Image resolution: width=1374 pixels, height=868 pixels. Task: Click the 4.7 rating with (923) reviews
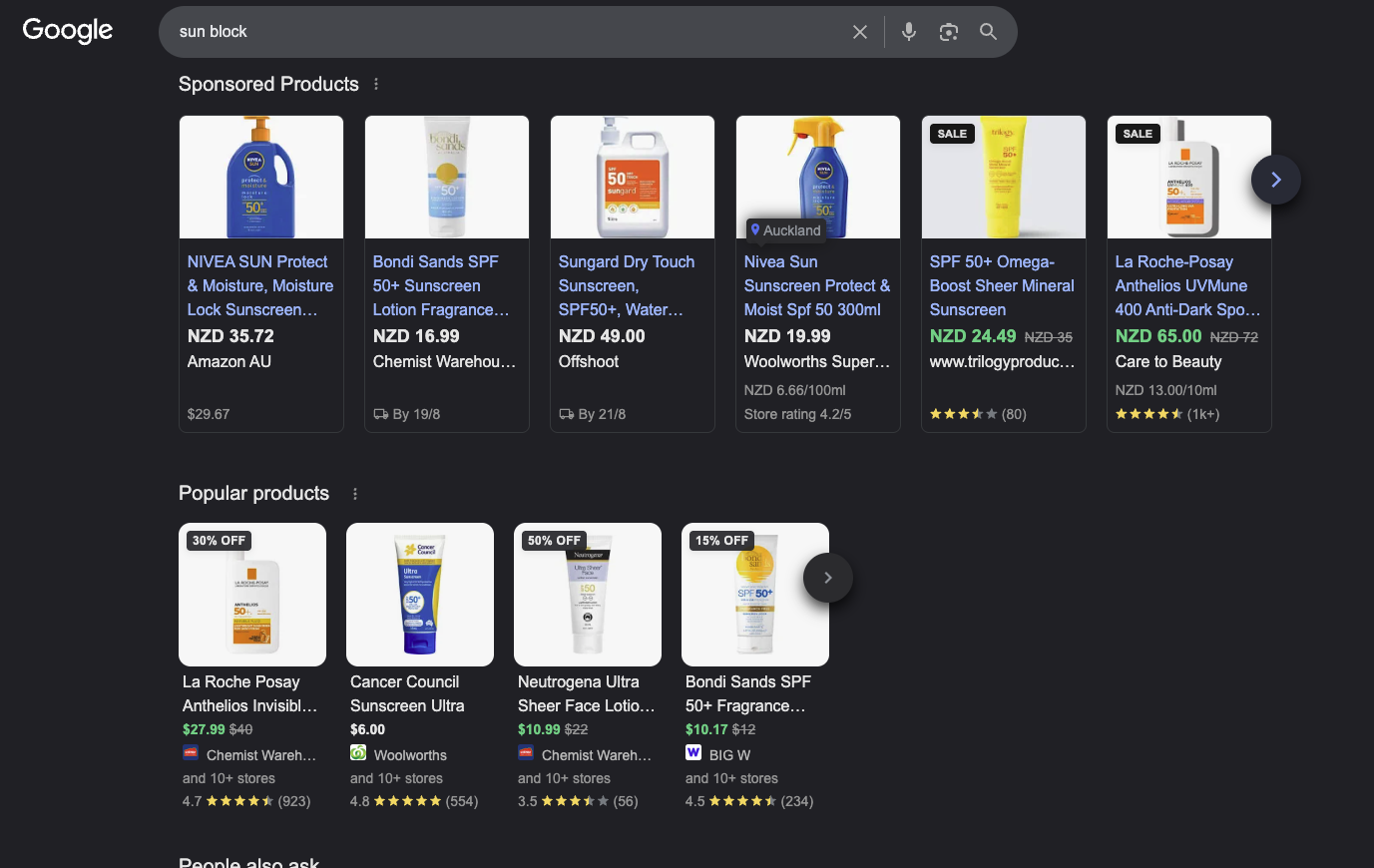pos(246,801)
